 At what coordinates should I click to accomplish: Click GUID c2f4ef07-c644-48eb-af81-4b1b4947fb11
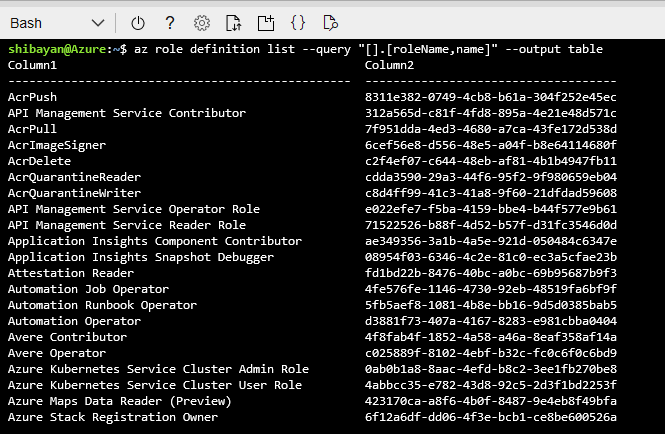pyautogui.click(x=491, y=161)
